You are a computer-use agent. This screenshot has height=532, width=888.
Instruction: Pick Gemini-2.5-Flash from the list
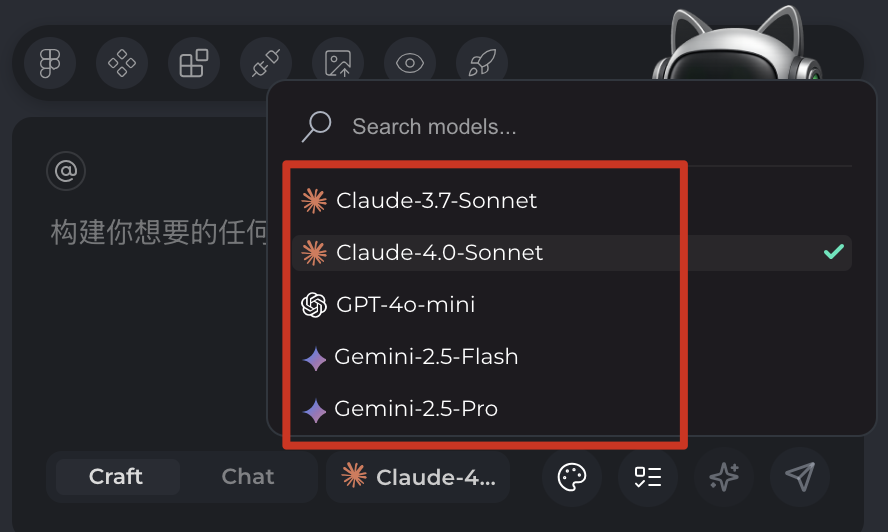coord(426,357)
